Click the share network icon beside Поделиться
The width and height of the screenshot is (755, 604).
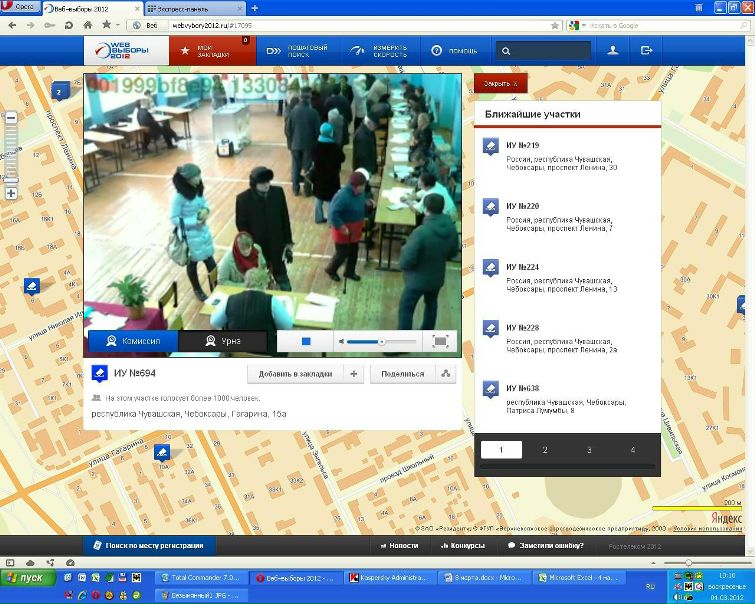[x=446, y=374]
